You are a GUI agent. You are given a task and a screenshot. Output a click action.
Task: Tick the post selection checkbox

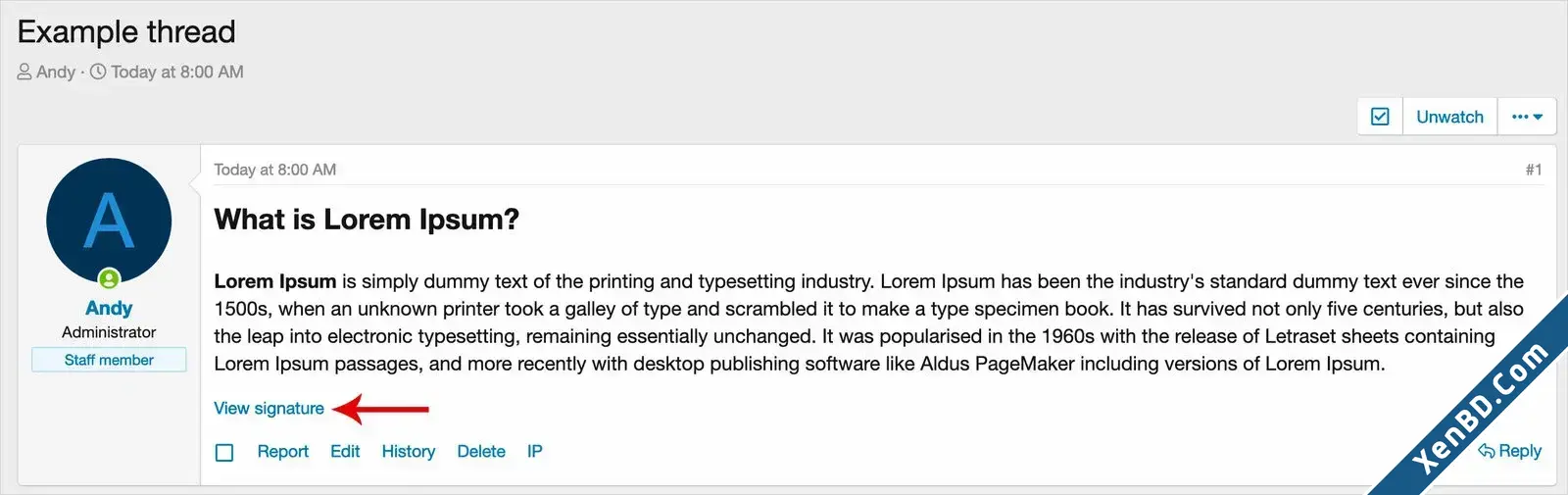pyautogui.click(x=224, y=452)
